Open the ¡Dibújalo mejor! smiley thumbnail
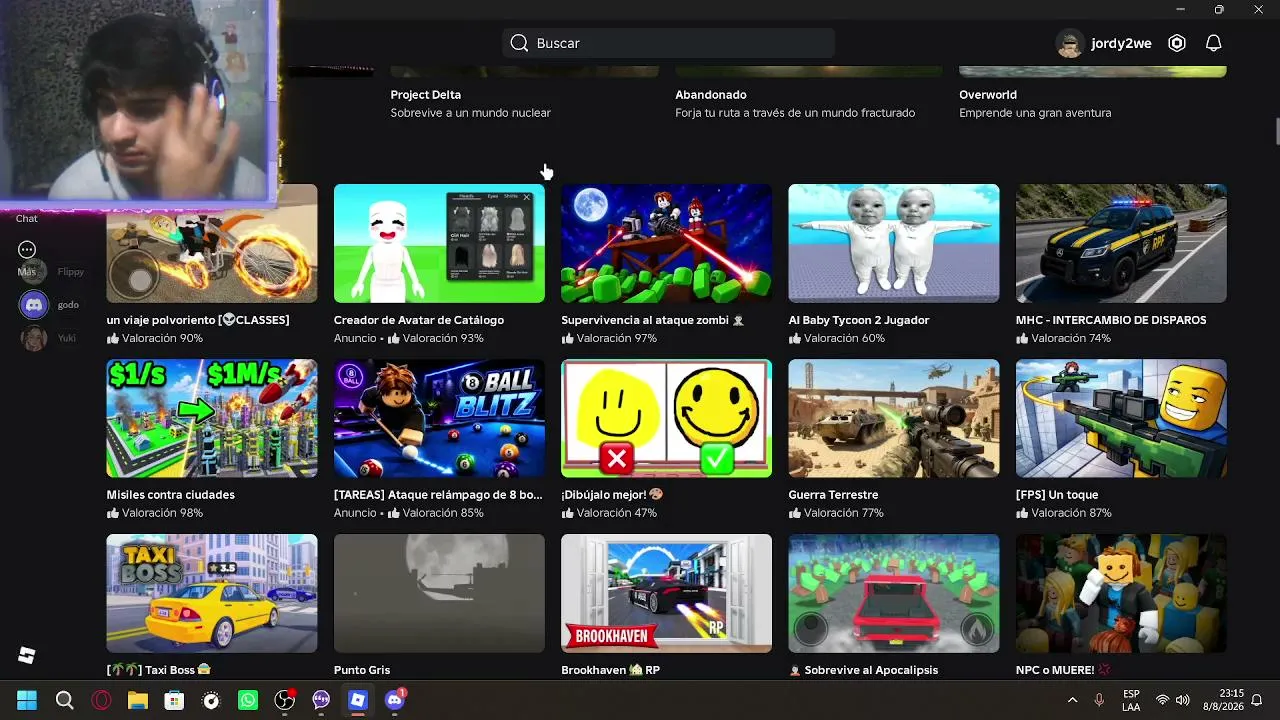 point(666,418)
